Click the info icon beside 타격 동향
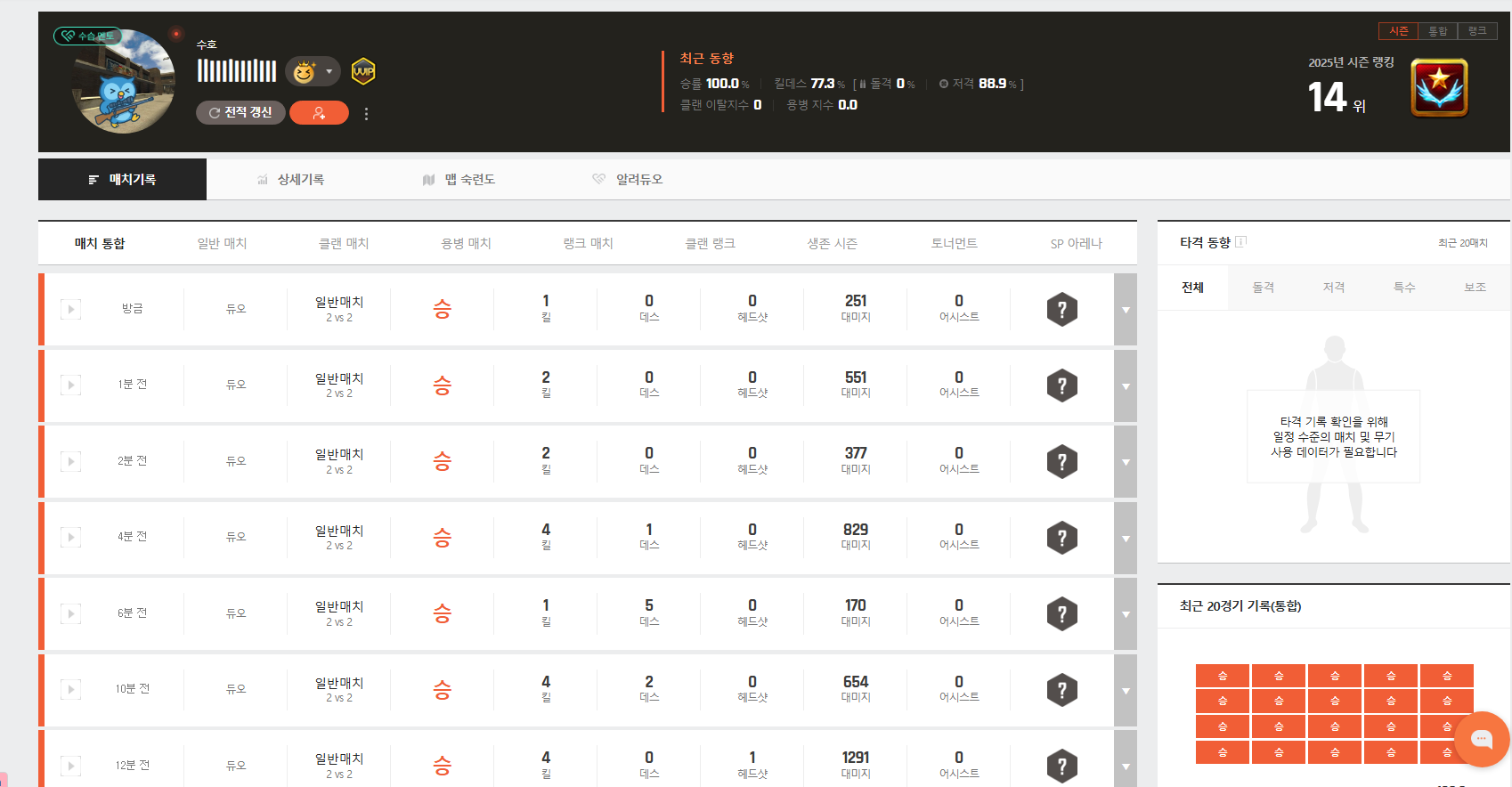 [x=1241, y=241]
